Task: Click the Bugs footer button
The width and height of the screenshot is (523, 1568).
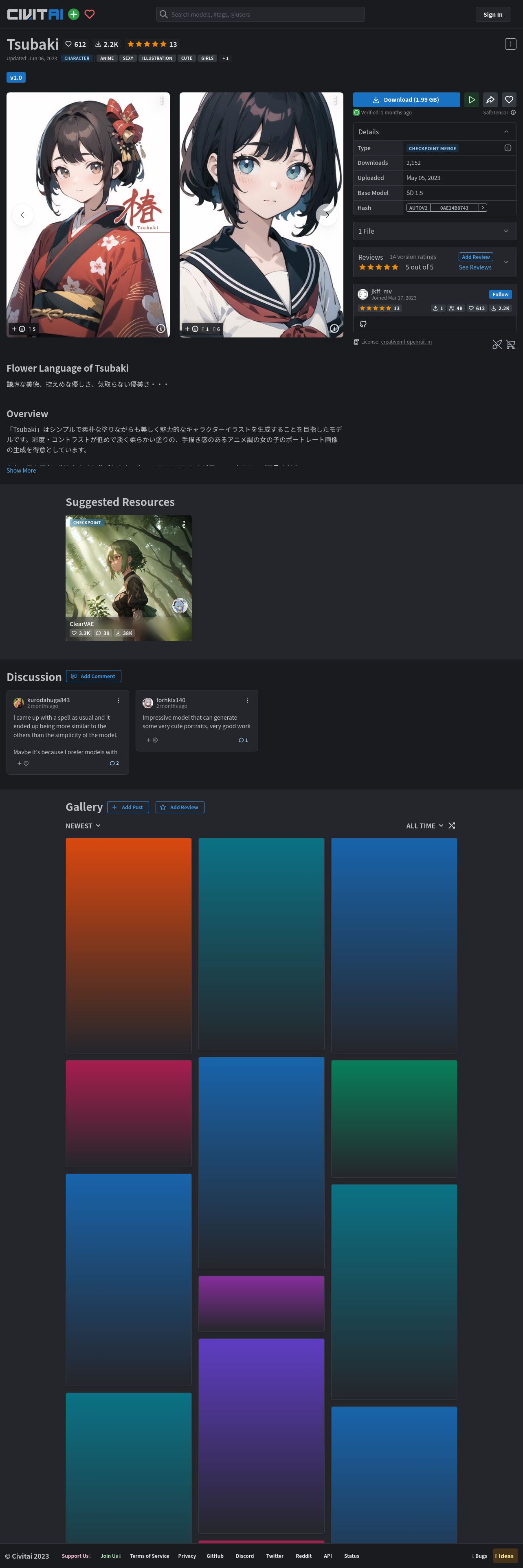Action: coord(480,1556)
